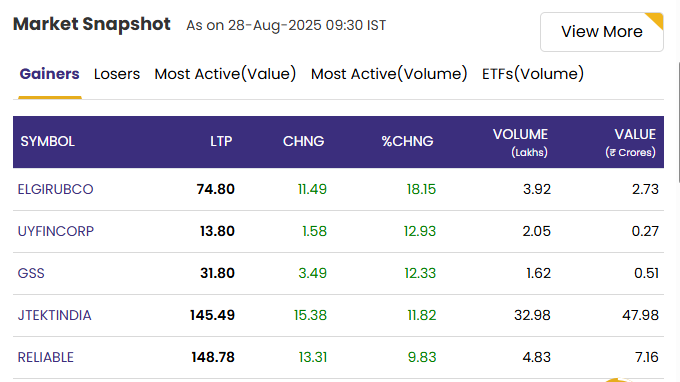Open the RELIABLE stock link
Image resolution: width=680 pixels, height=382 pixels.
[x=46, y=357]
